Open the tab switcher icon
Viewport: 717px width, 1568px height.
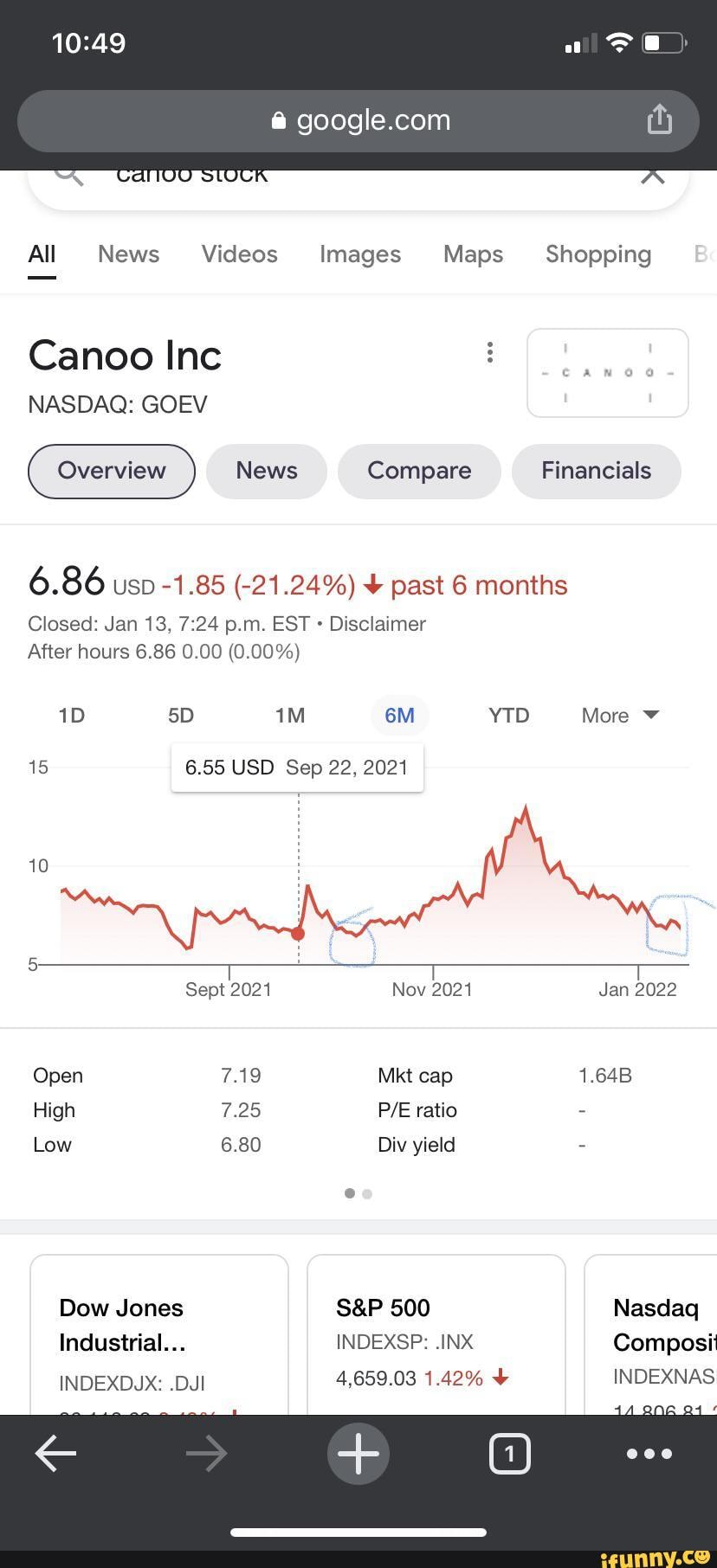point(509,1454)
